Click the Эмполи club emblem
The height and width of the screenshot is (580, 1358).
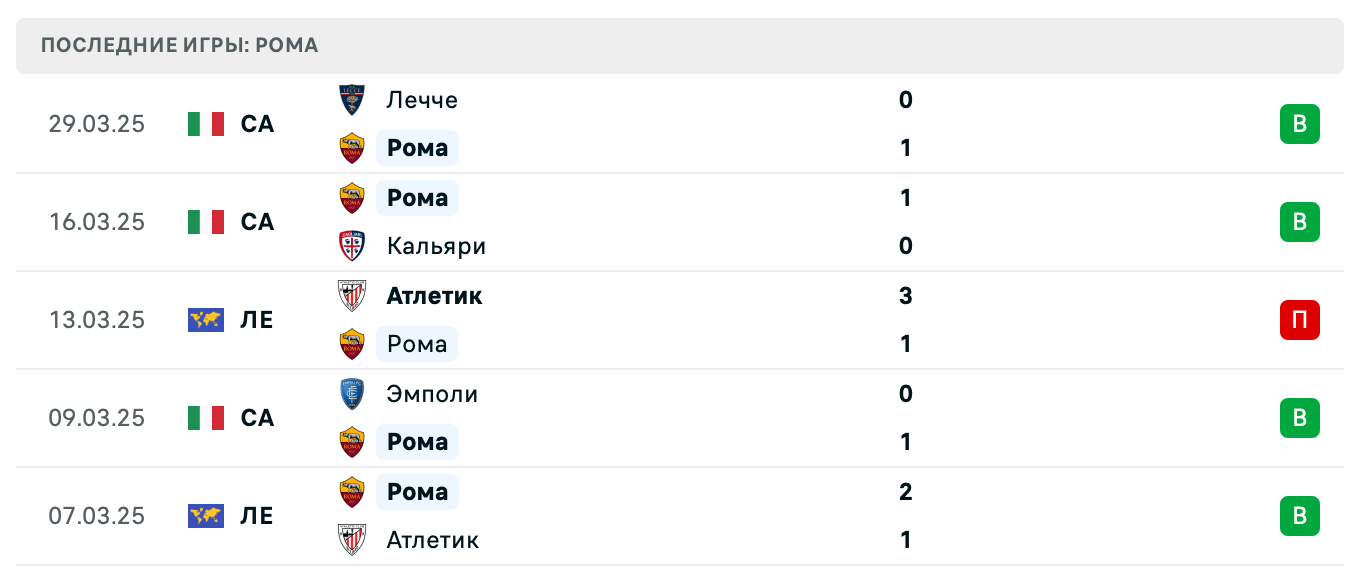[x=352, y=394]
